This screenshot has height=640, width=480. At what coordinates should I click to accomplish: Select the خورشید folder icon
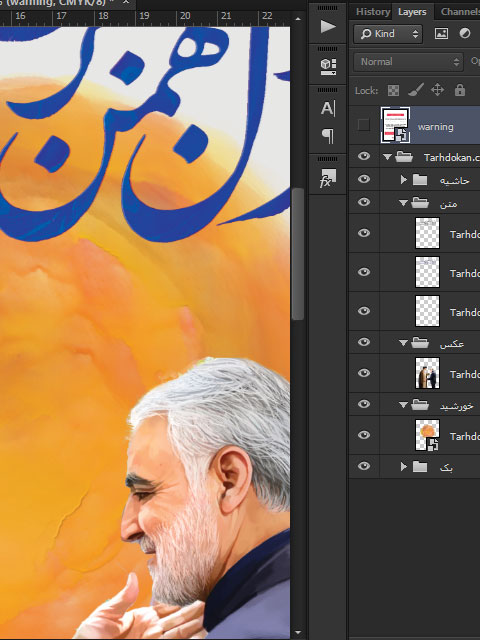420,404
